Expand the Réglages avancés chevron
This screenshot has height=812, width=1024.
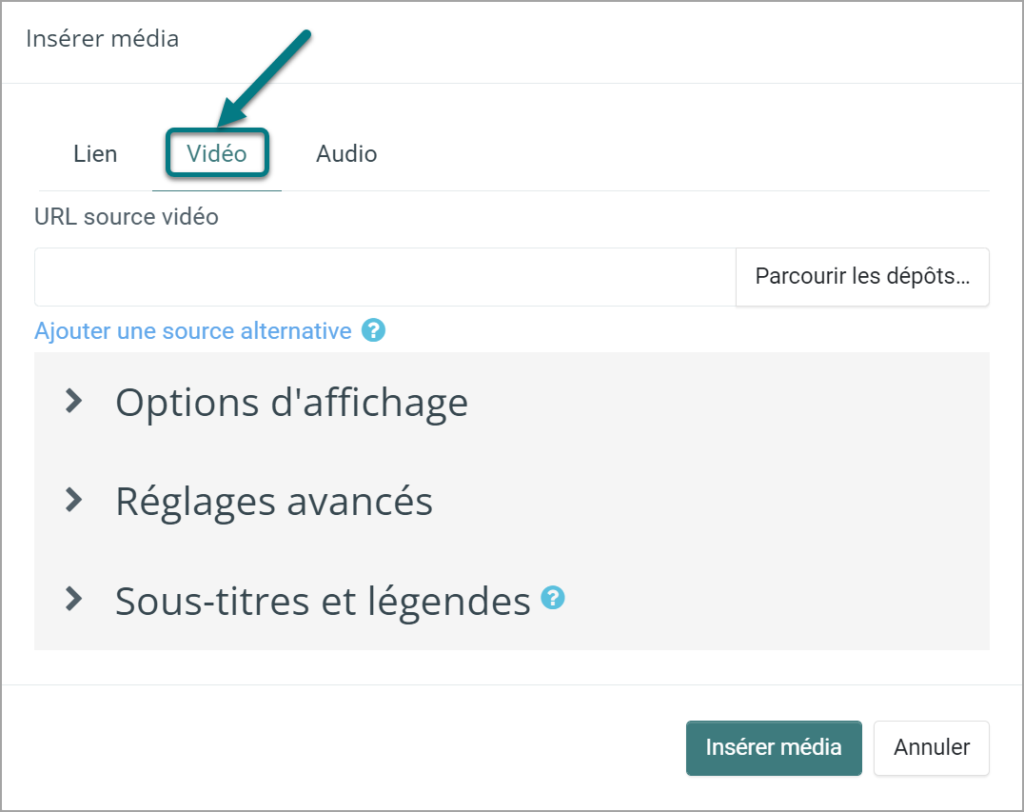click(x=74, y=500)
